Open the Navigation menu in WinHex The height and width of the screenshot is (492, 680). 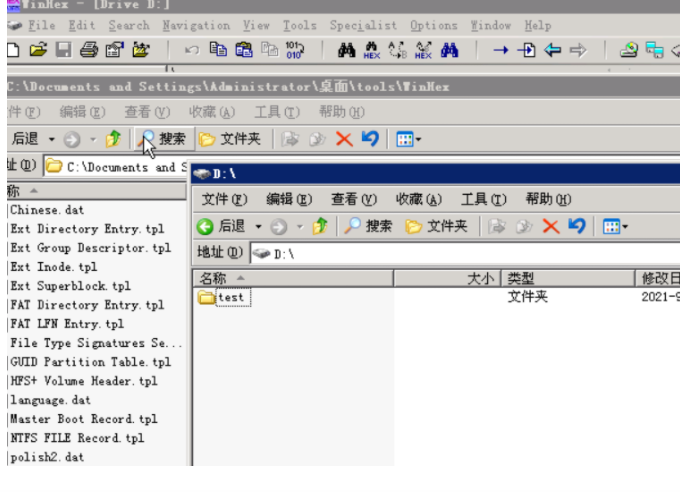click(x=196, y=26)
